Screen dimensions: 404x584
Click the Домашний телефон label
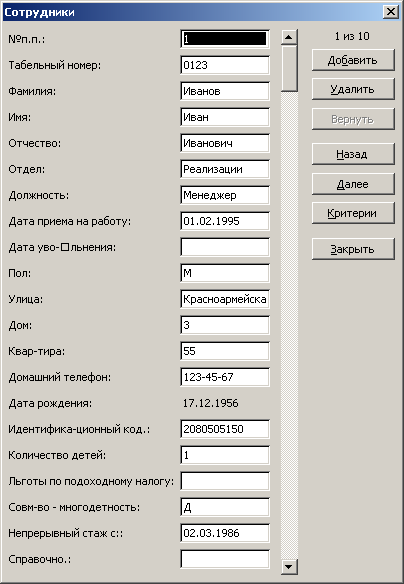60,377
